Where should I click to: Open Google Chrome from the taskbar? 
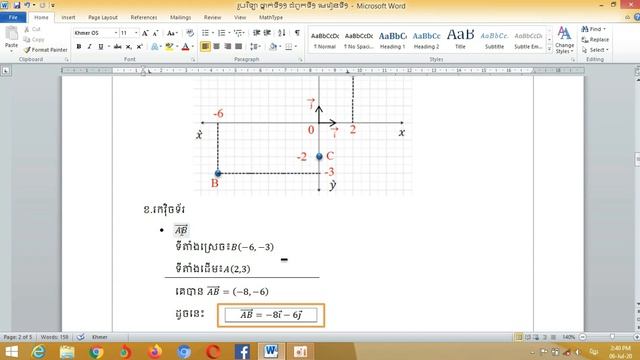click(96, 351)
